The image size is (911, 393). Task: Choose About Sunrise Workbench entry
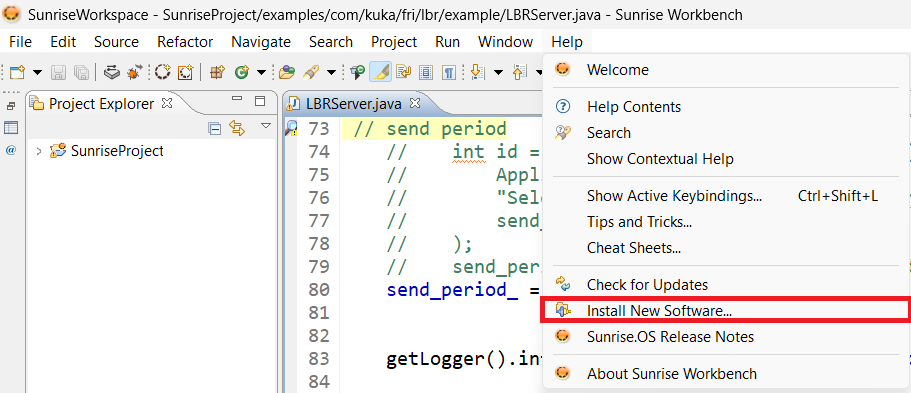point(726,373)
